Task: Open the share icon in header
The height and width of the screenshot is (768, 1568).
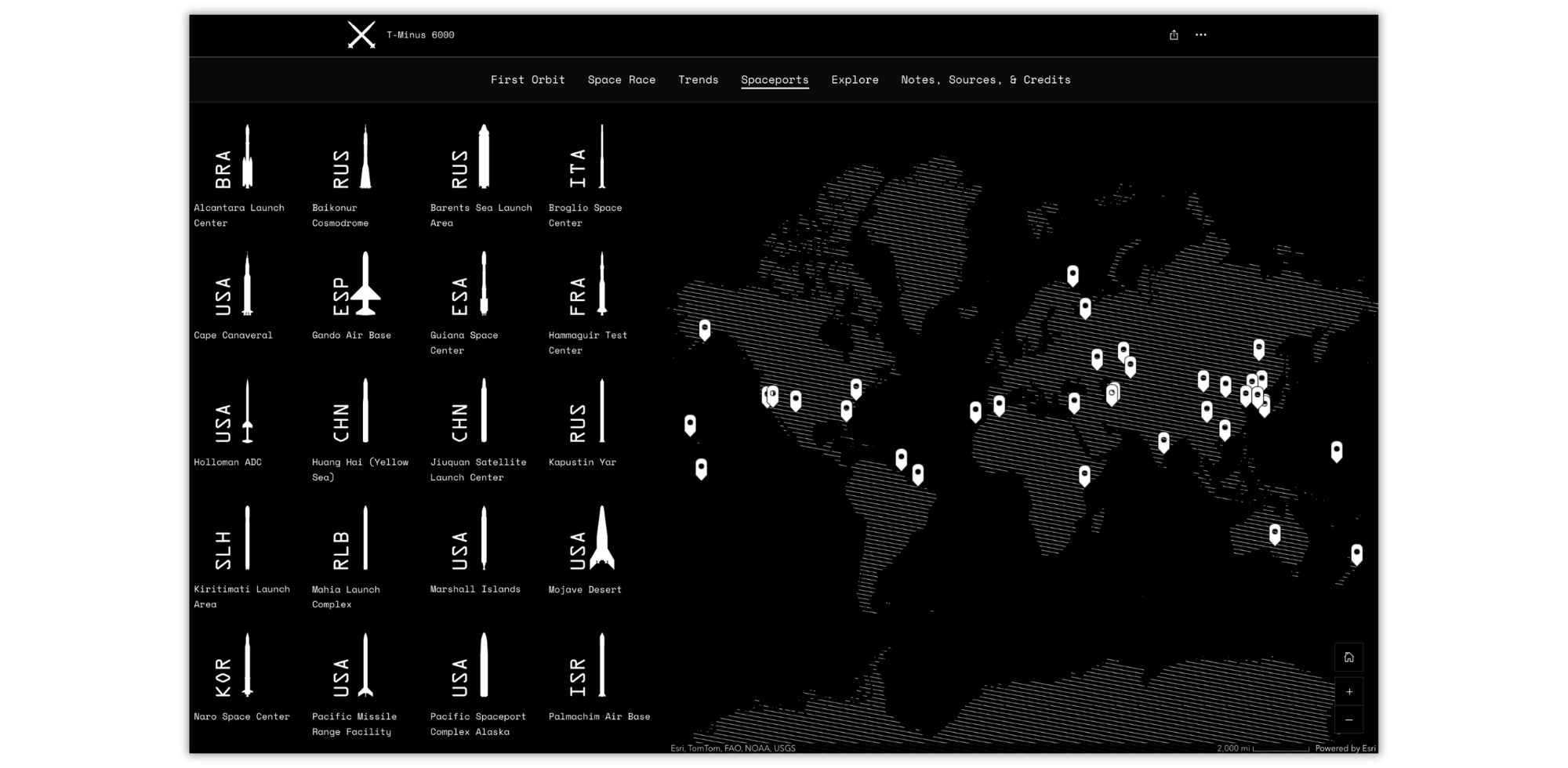Action: click(1174, 35)
